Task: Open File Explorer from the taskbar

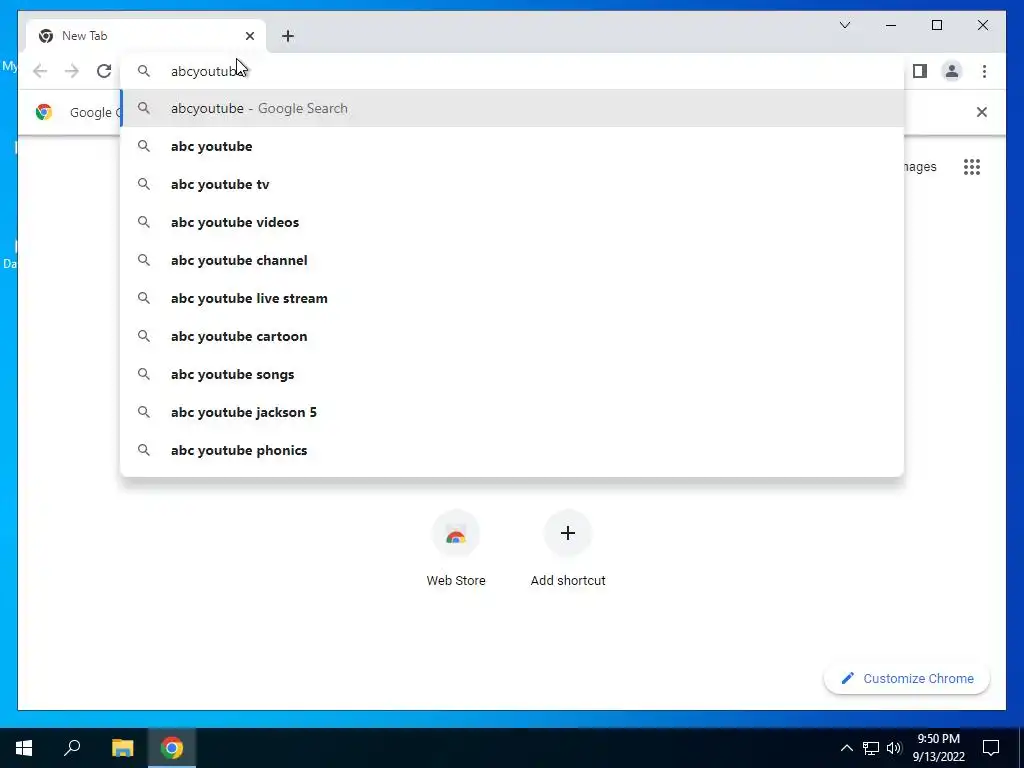Action: tap(122, 748)
